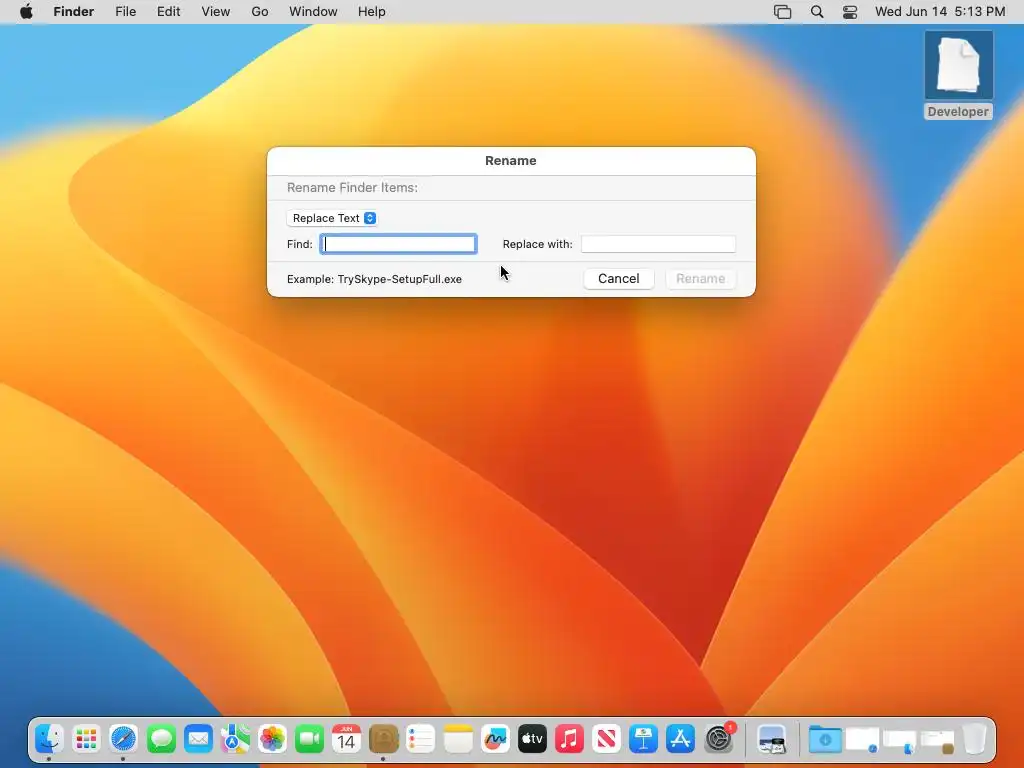The width and height of the screenshot is (1024, 768).
Task: Select the Developer file on desktop
Action: tap(958, 74)
